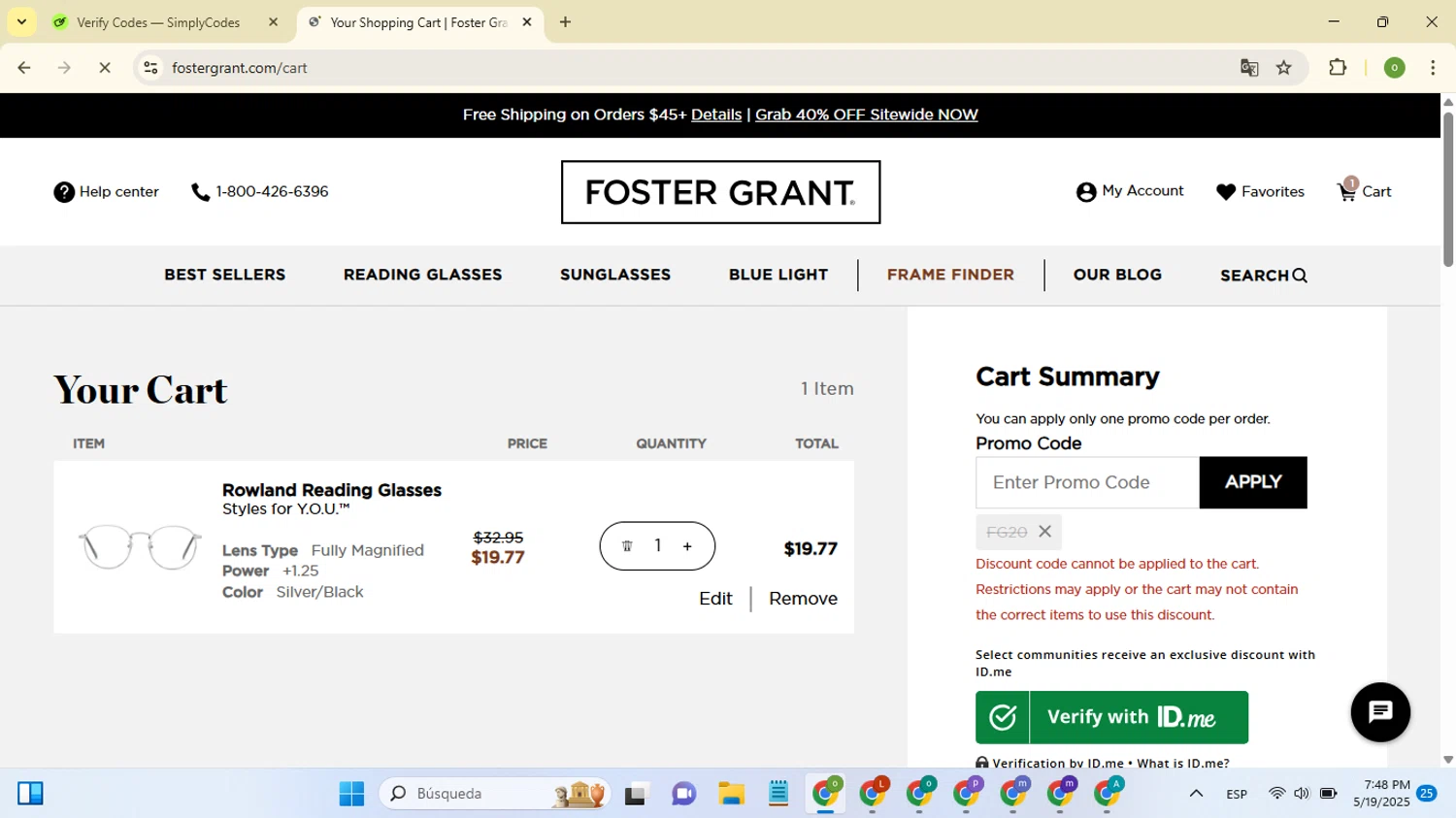1456x818 pixels.
Task: Close the Verify Codes SimplyCodes tab
Action: pos(273,22)
